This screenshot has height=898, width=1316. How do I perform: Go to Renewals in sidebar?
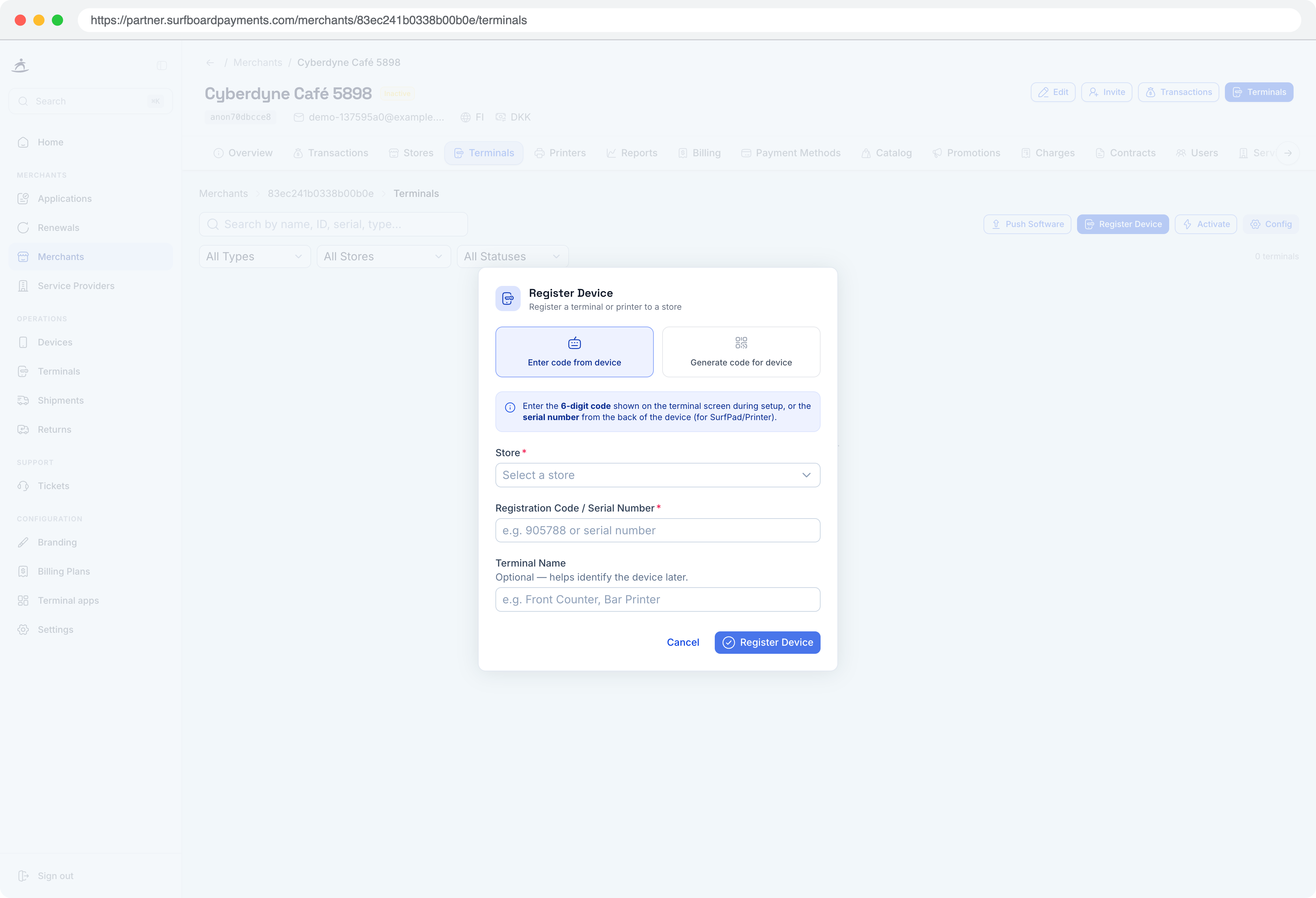coord(91,228)
